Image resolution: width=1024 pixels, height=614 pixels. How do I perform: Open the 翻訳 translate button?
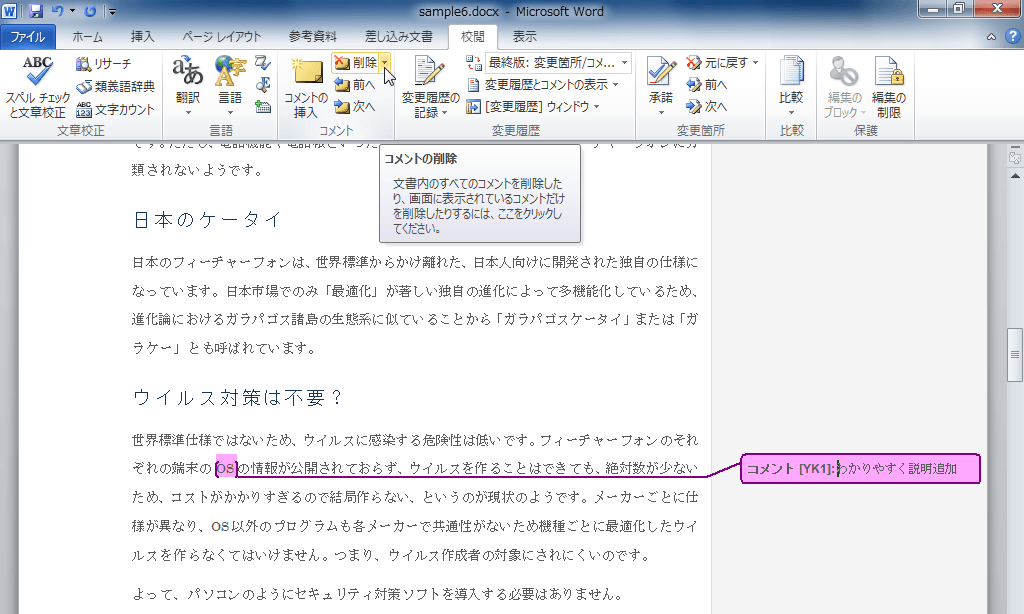[188, 86]
